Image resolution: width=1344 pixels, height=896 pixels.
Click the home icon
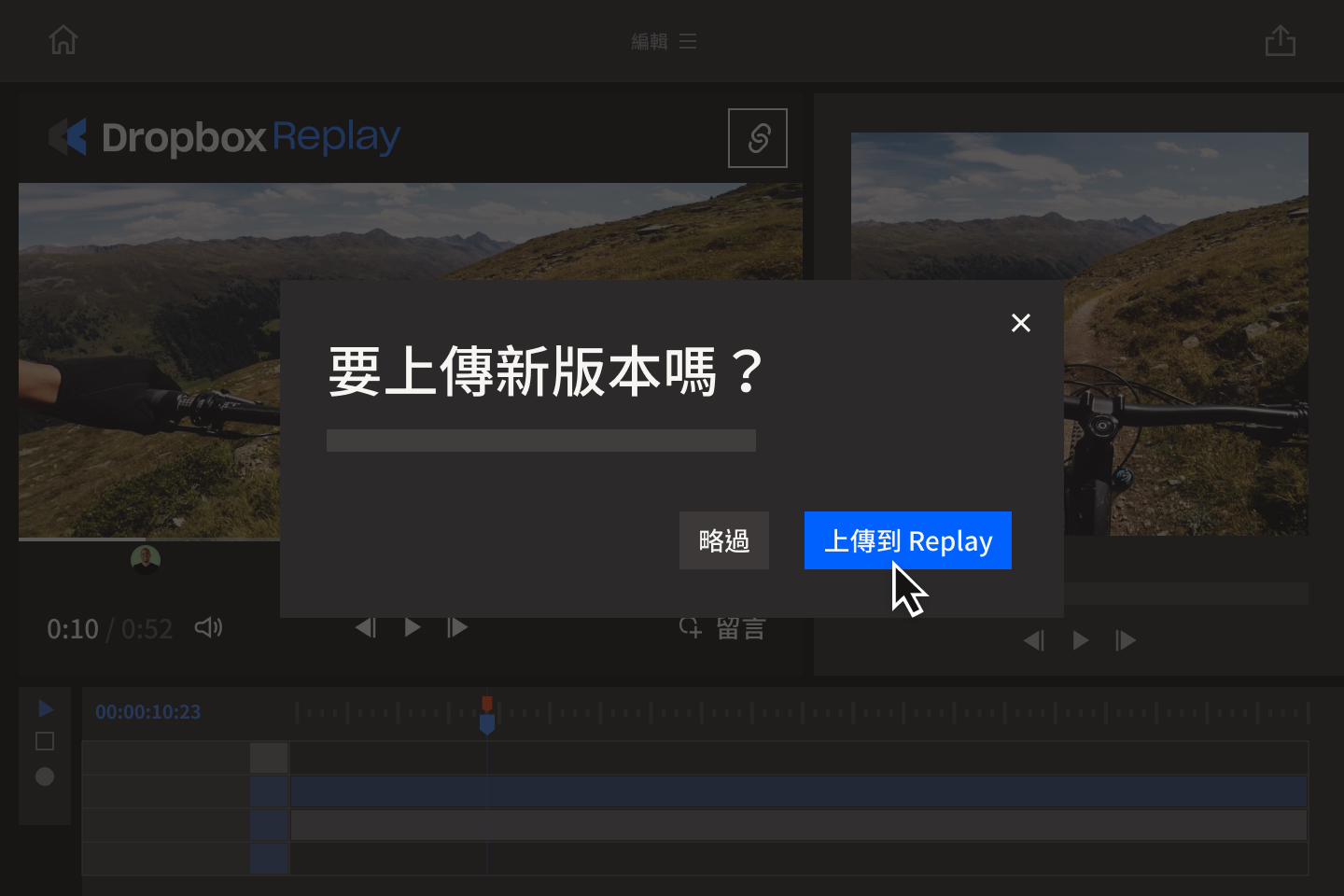point(63,40)
